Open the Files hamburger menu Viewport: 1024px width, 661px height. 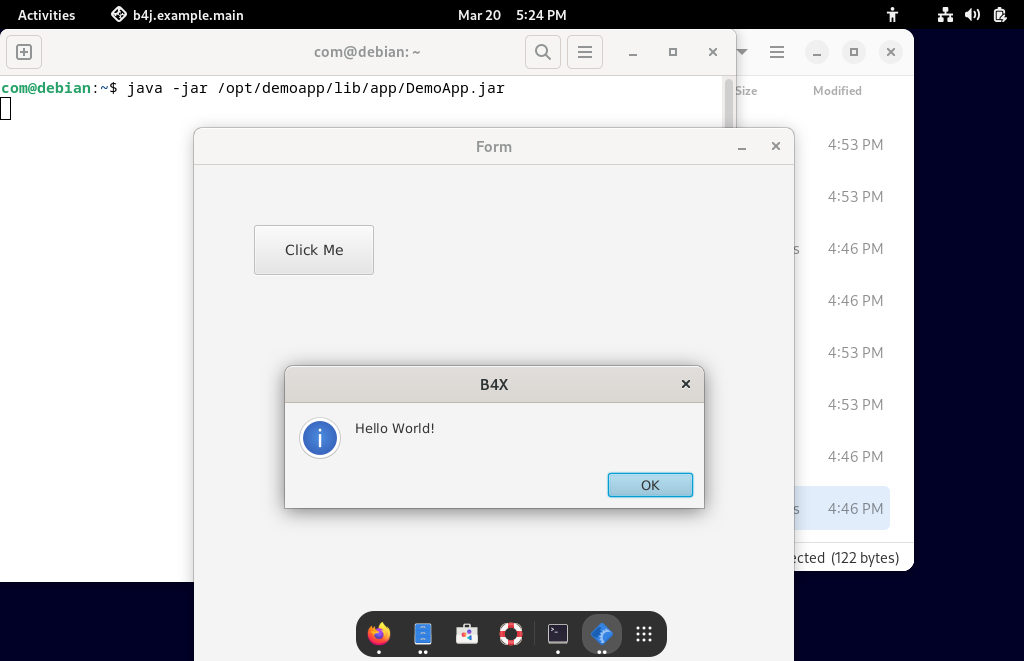tap(777, 52)
